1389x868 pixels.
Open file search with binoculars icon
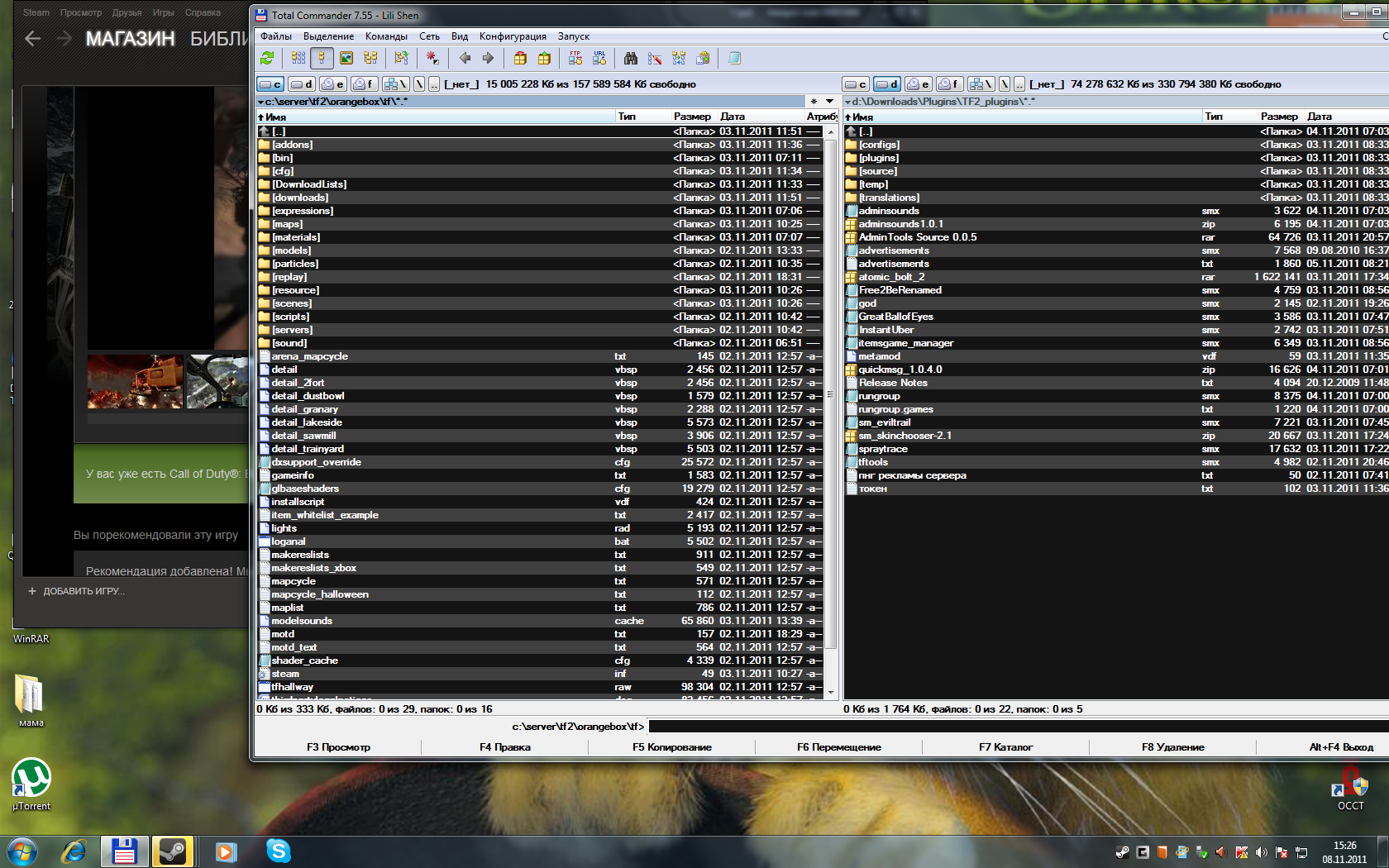[631, 58]
